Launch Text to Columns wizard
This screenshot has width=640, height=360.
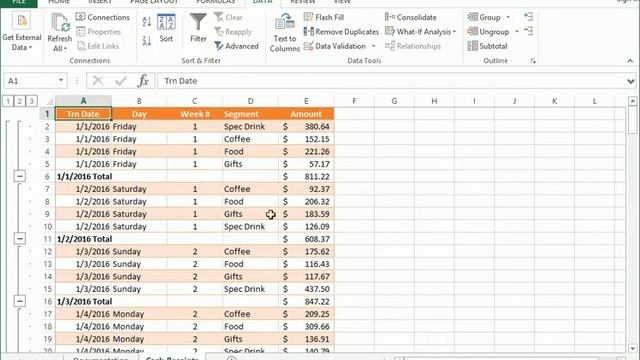click(284, 33)
